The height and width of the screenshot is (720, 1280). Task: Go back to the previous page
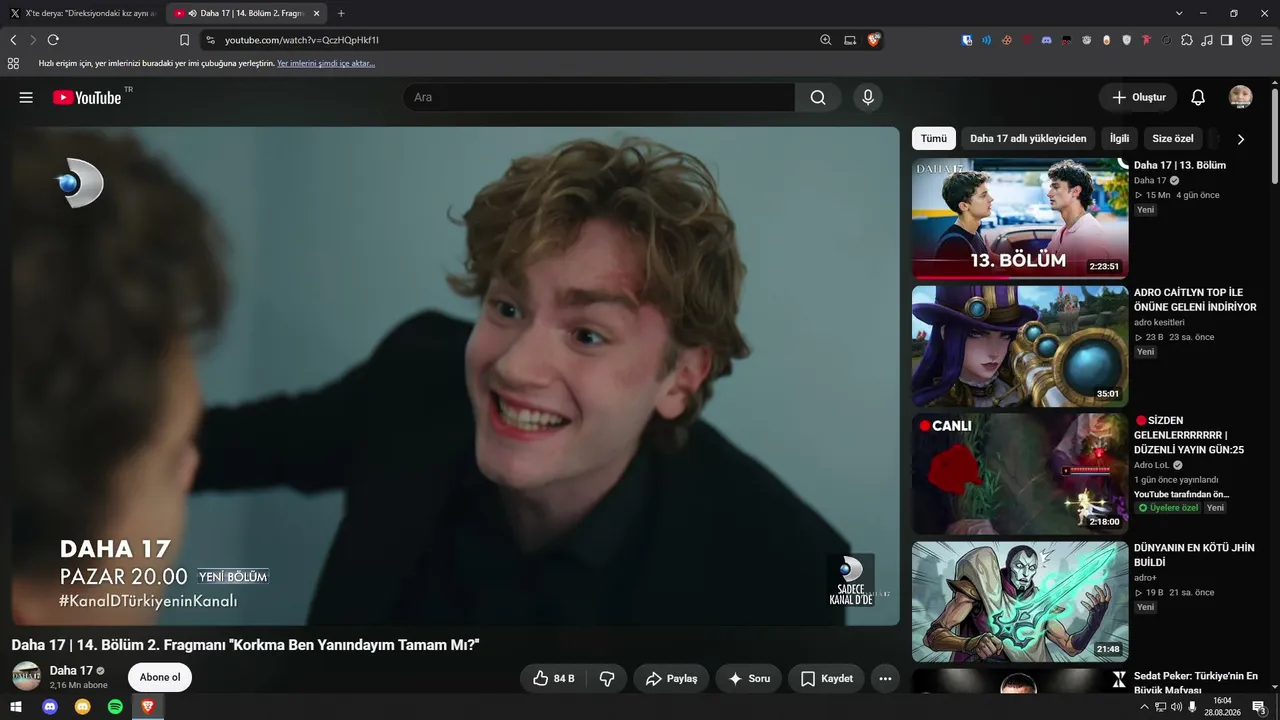pos(13,40)
